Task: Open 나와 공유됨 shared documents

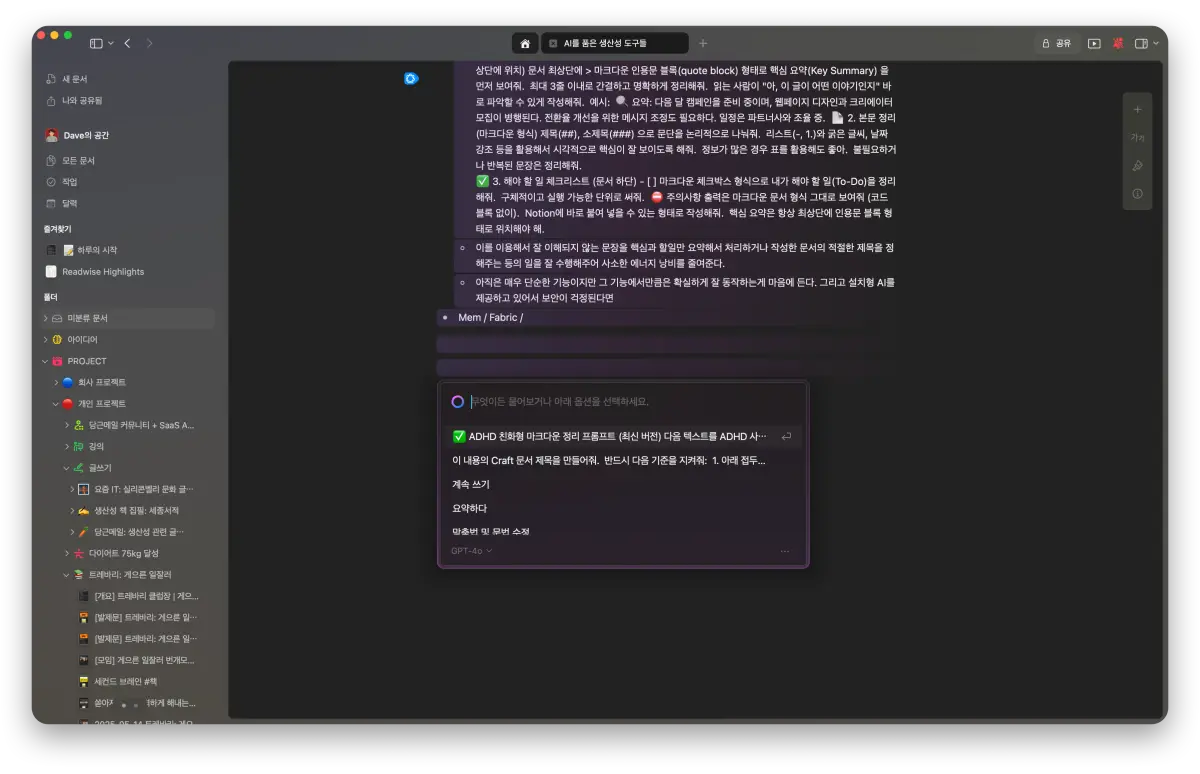Action: pos(74,101)
